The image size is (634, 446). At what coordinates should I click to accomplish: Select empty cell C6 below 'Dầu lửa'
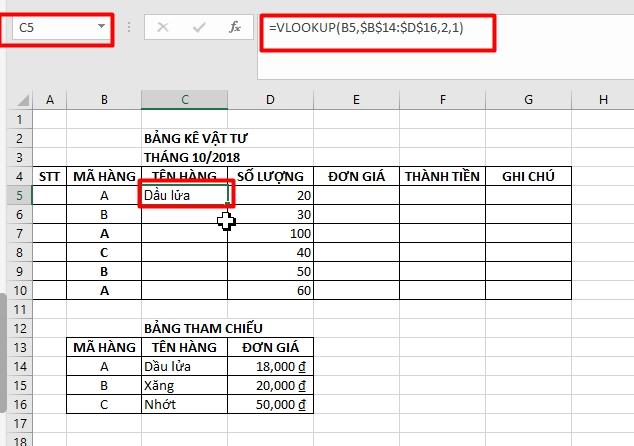[184, 215]
